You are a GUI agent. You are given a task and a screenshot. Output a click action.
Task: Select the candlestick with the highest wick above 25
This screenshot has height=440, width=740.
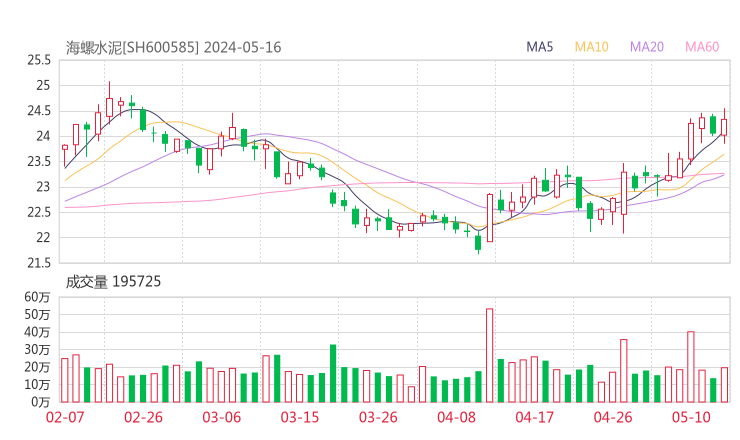pos(109,103)
